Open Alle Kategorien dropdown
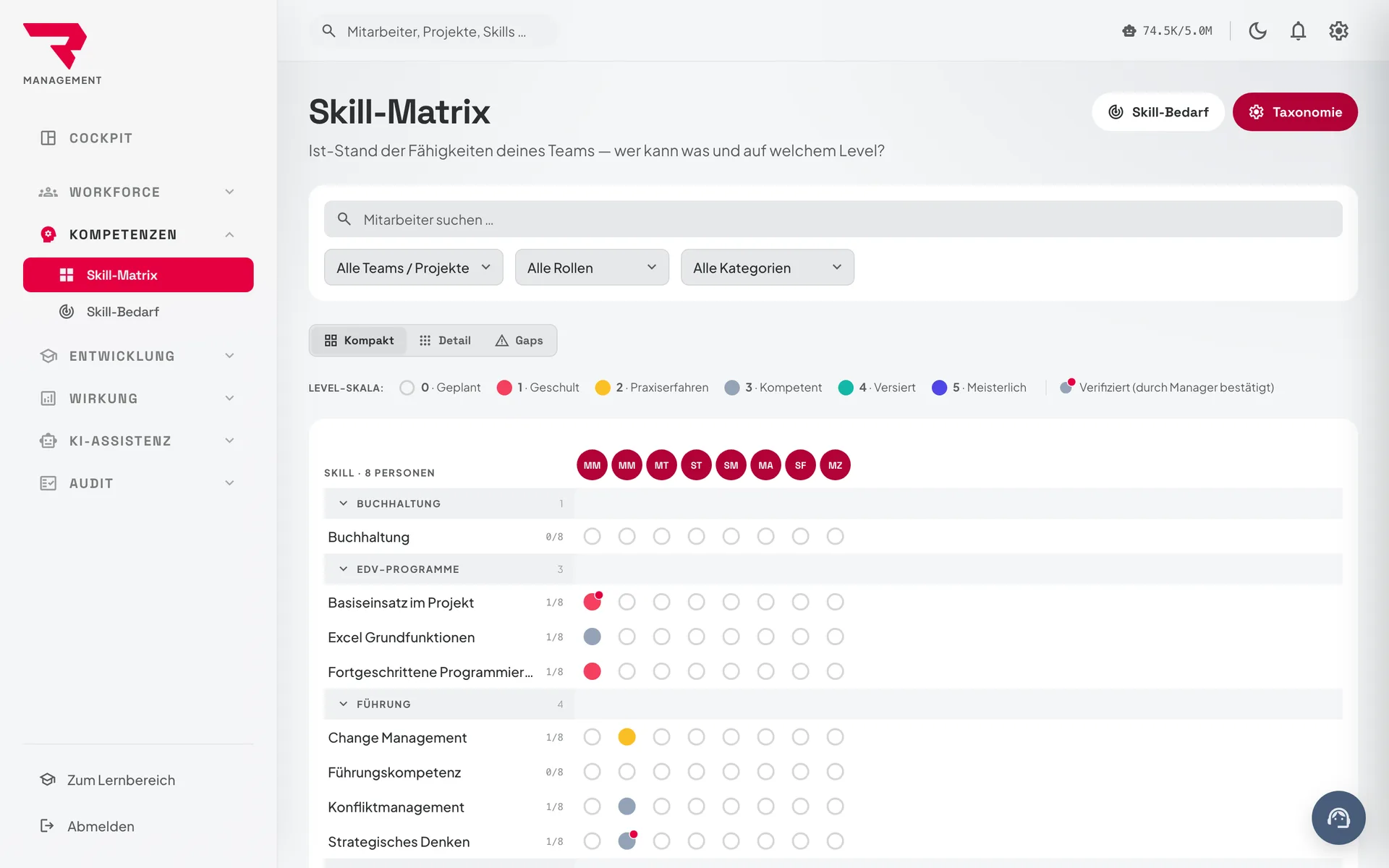The height and width of the screenshot is (868, 1389). (x=767, y=268)
